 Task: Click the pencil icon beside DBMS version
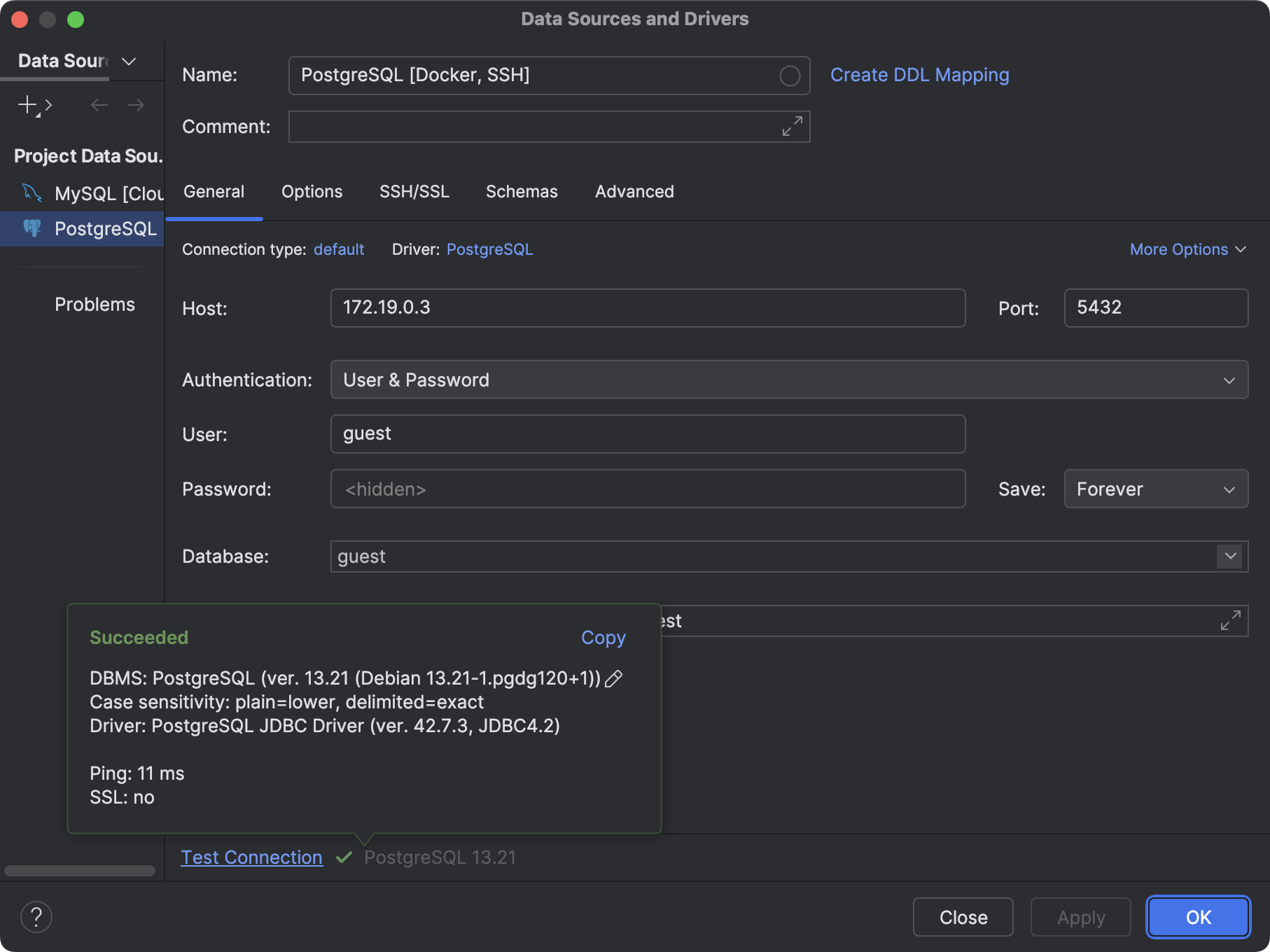615,678
